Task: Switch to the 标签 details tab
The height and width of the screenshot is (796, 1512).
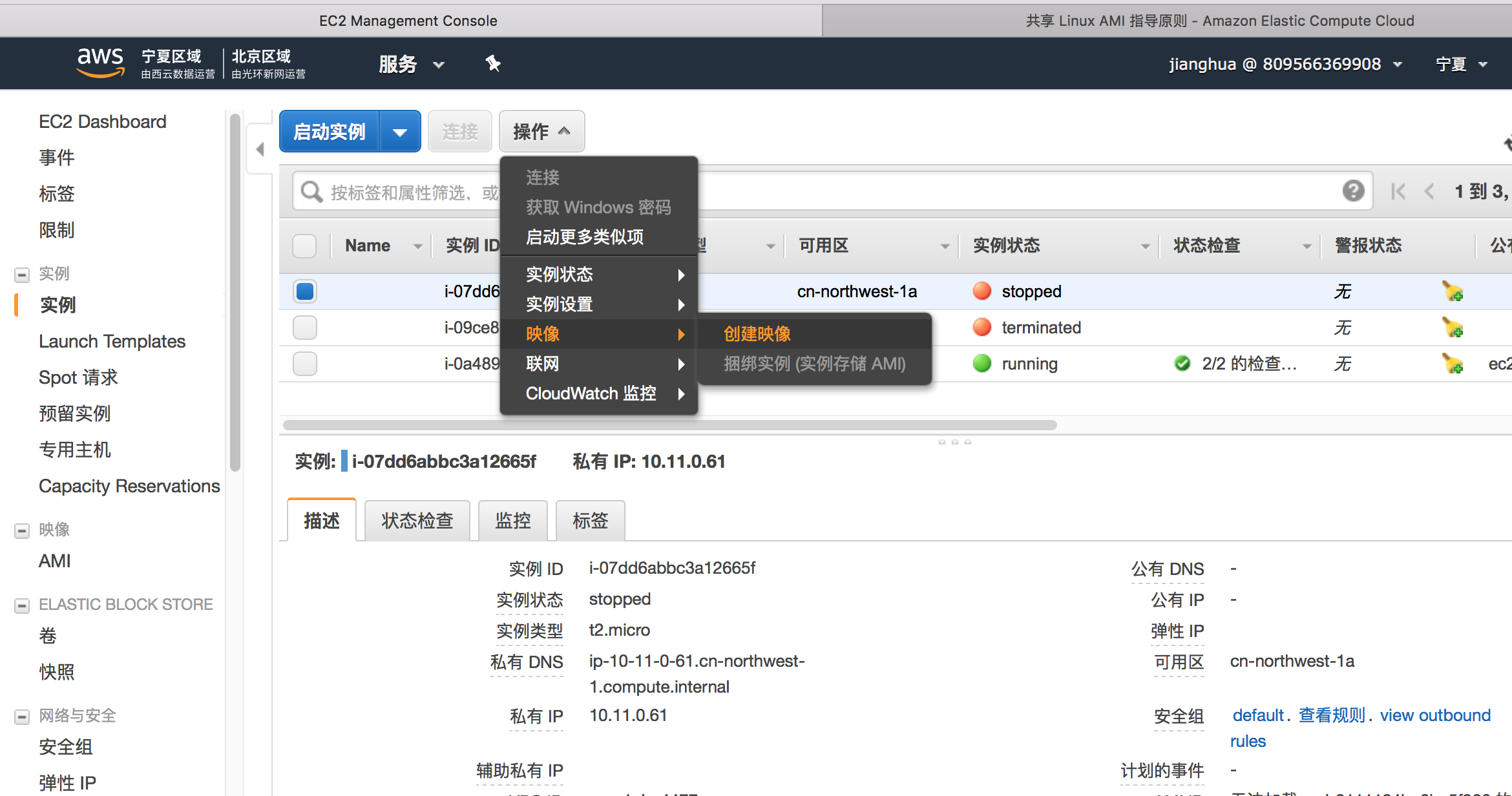Action: pyautogui.click(x=591, y=520)
